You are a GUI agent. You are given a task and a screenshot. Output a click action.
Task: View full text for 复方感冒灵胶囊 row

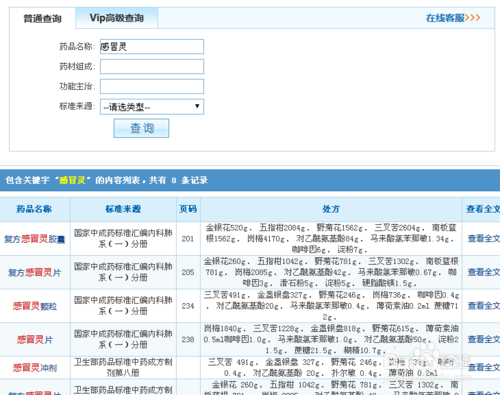pos(483,239)
